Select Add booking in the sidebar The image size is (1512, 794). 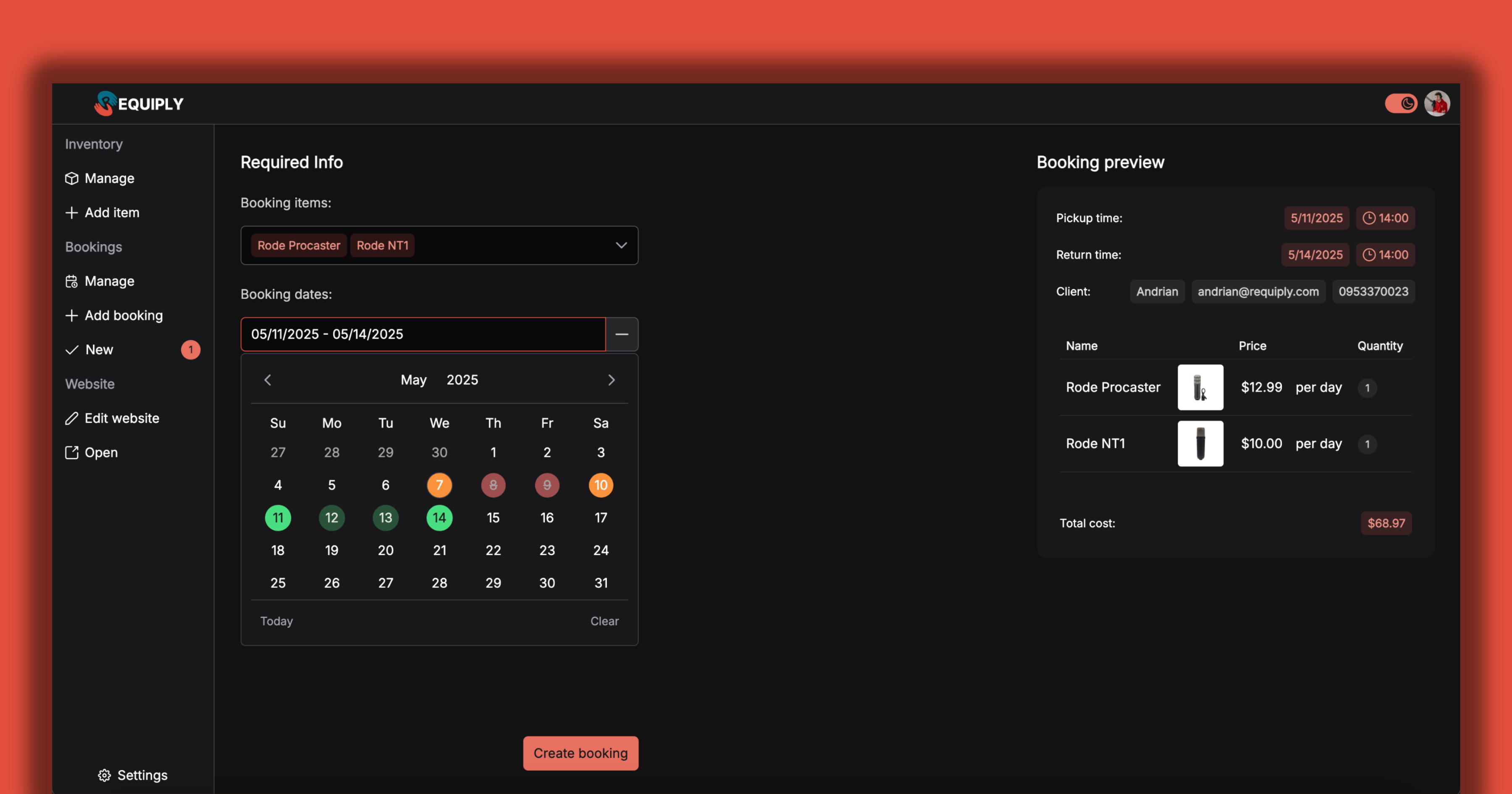[x=123, y=315]
